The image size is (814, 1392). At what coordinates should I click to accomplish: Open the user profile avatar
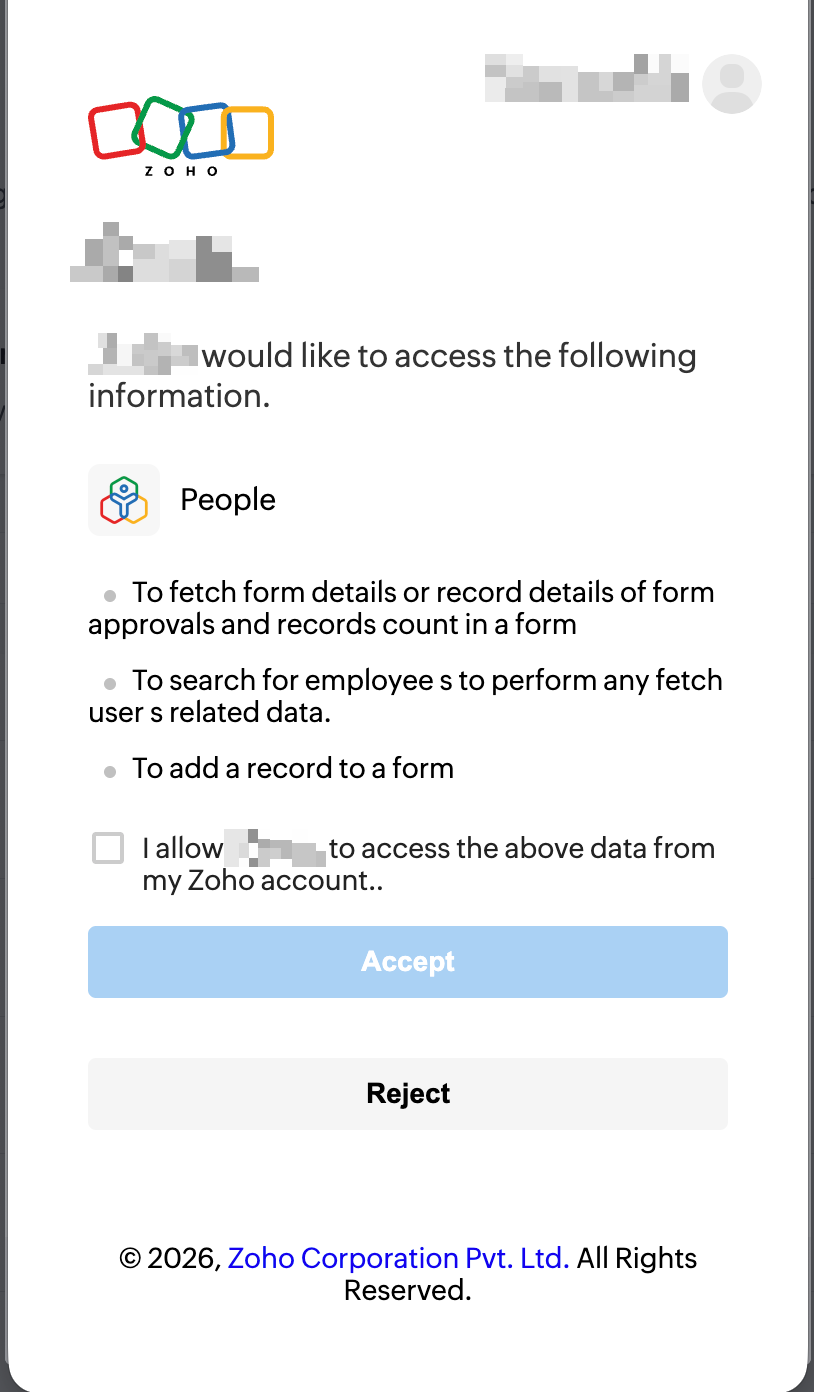coord(732,84)
